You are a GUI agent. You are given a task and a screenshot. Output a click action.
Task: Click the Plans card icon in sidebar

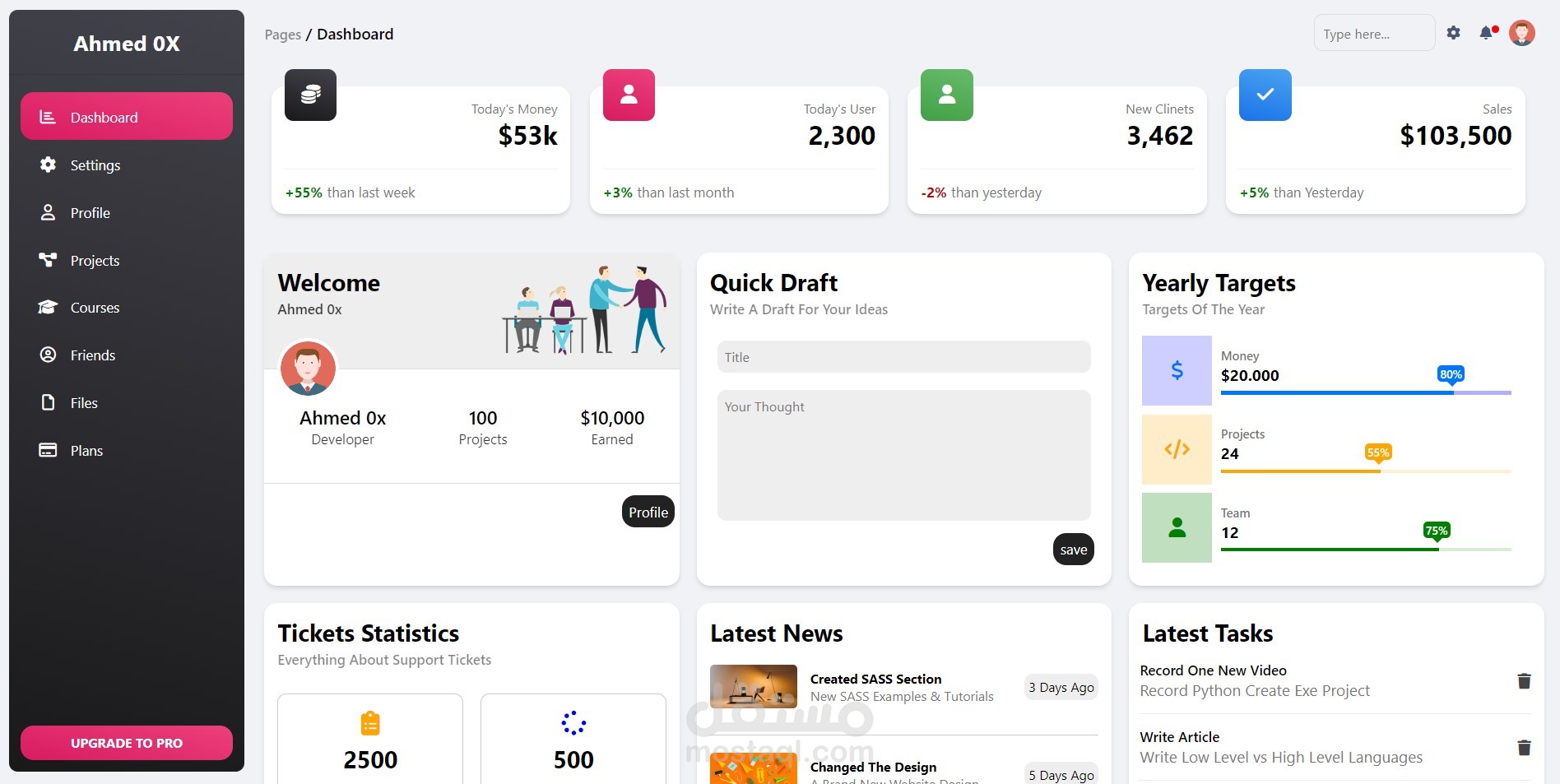tap(48, 450)
